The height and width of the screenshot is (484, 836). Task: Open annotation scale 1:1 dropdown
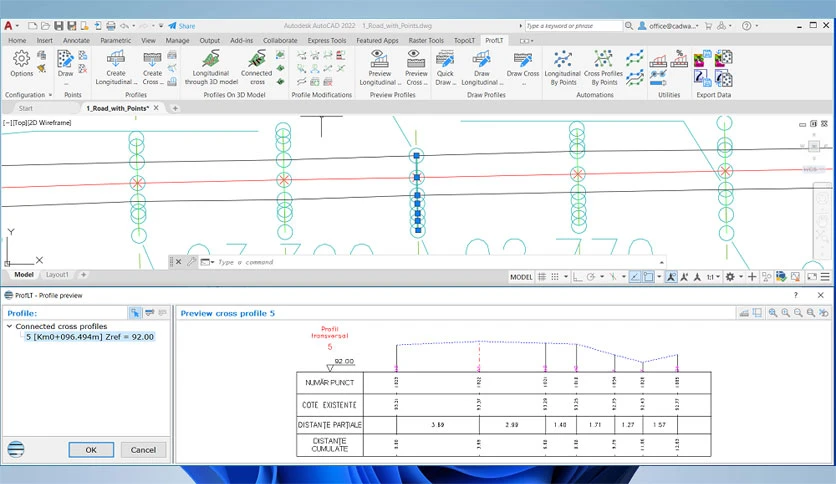coord(713,277)
